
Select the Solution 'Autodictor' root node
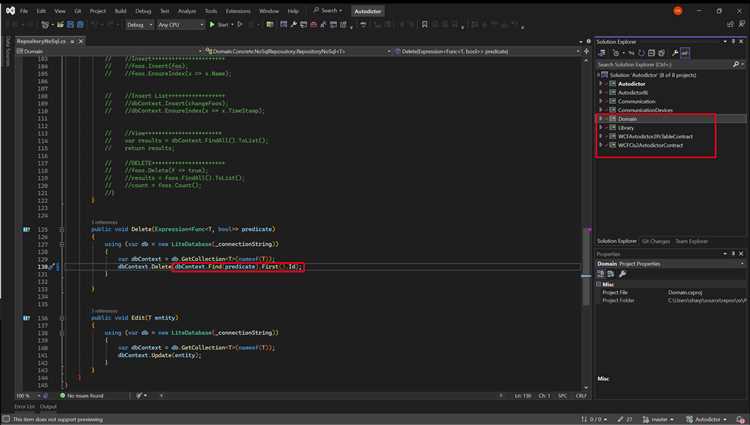(x=652, y=75)
